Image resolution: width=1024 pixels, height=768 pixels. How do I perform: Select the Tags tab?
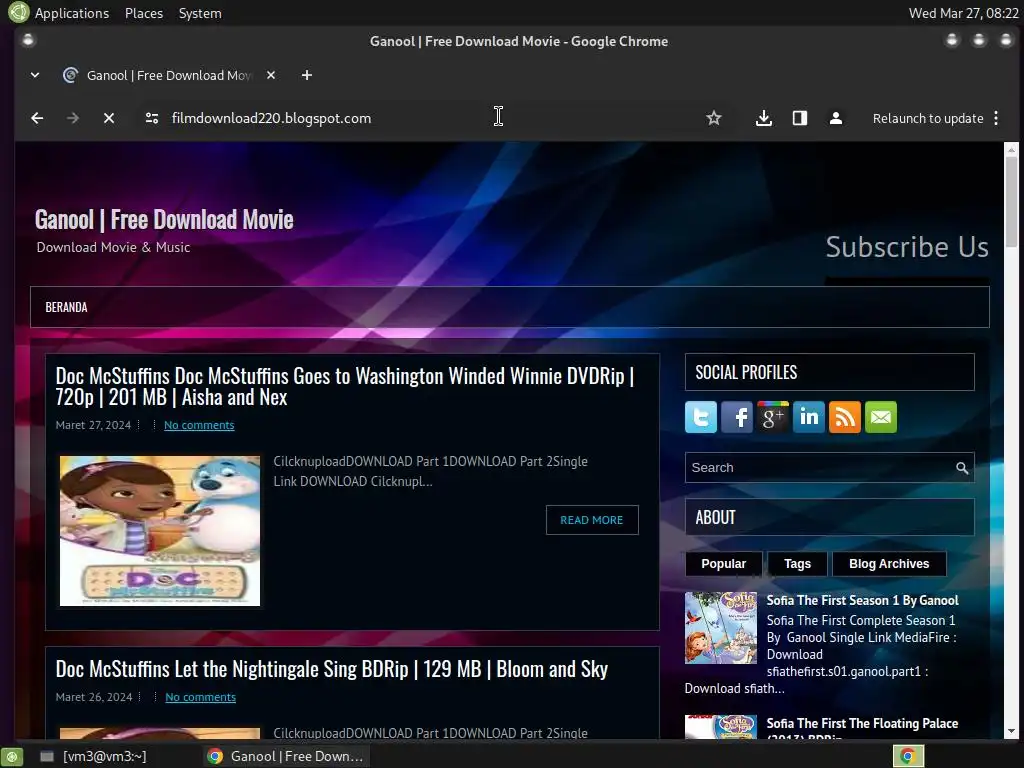(797, 564)
